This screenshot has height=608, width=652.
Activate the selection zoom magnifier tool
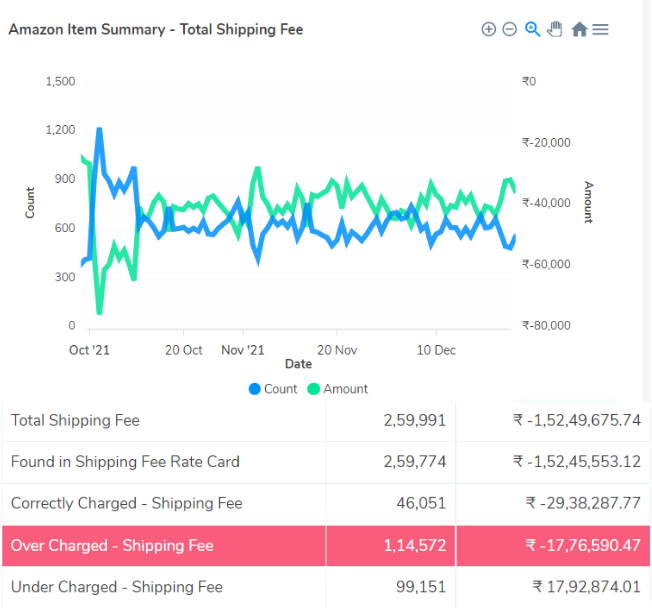click(532, 30)
